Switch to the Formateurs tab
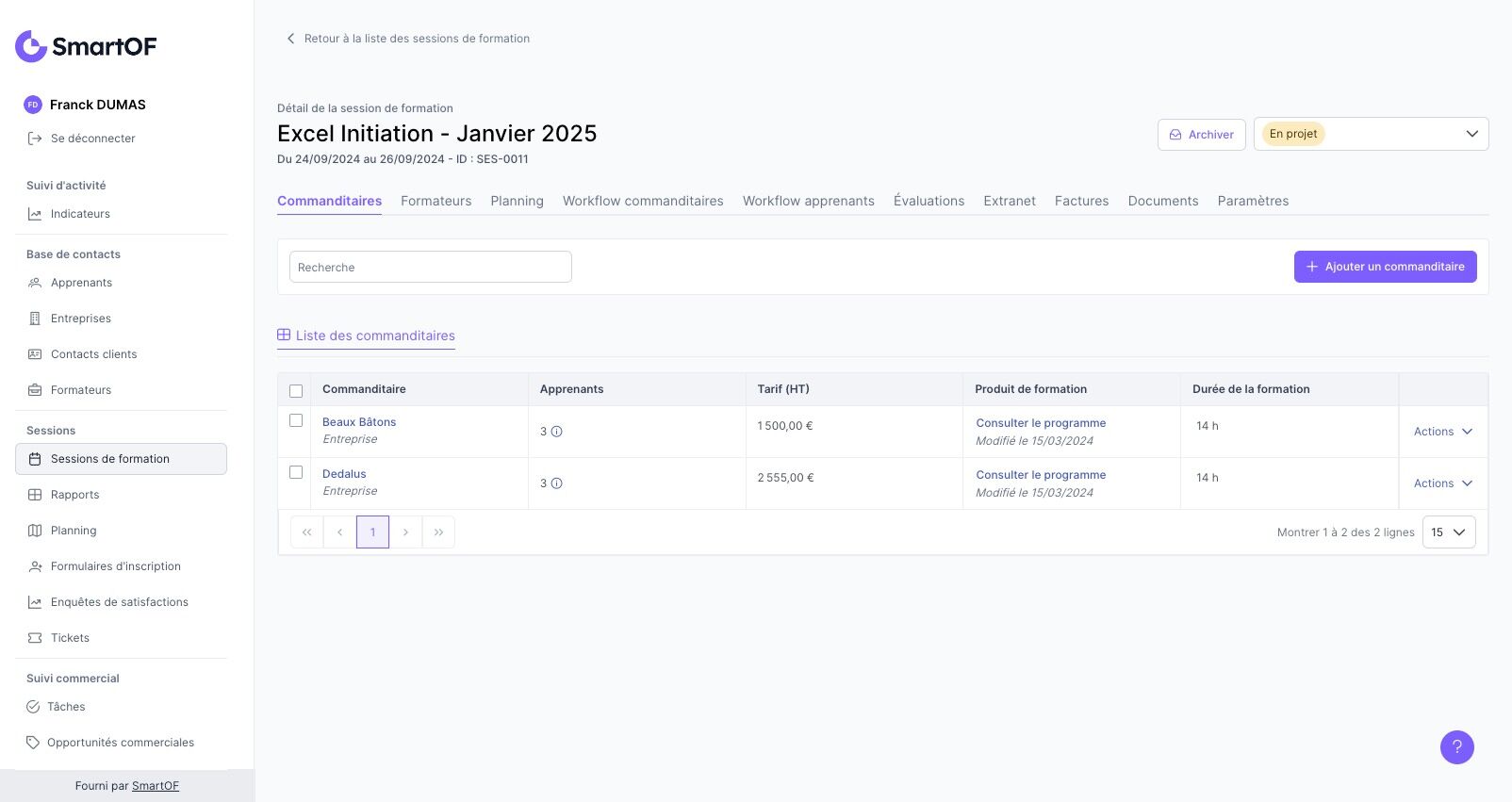1512x802 pixels. pyautogui.click(x=436, y=201)
